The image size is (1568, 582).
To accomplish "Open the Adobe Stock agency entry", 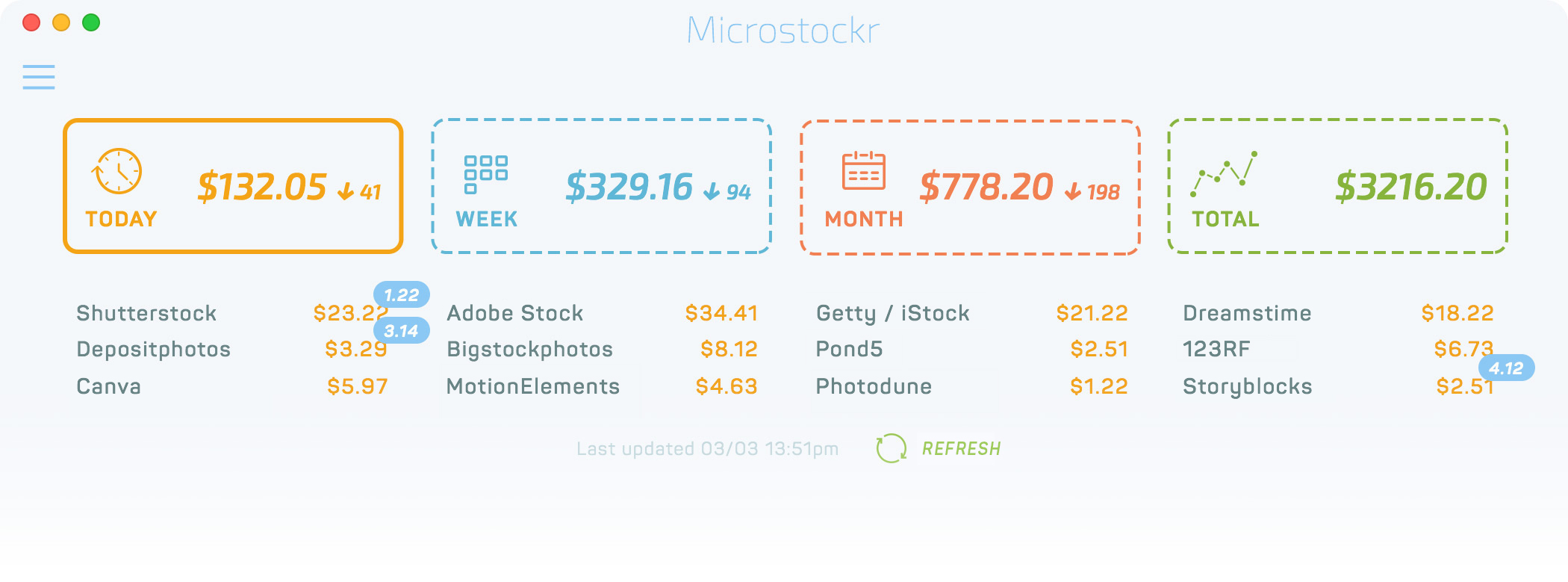I will point(515,313).
